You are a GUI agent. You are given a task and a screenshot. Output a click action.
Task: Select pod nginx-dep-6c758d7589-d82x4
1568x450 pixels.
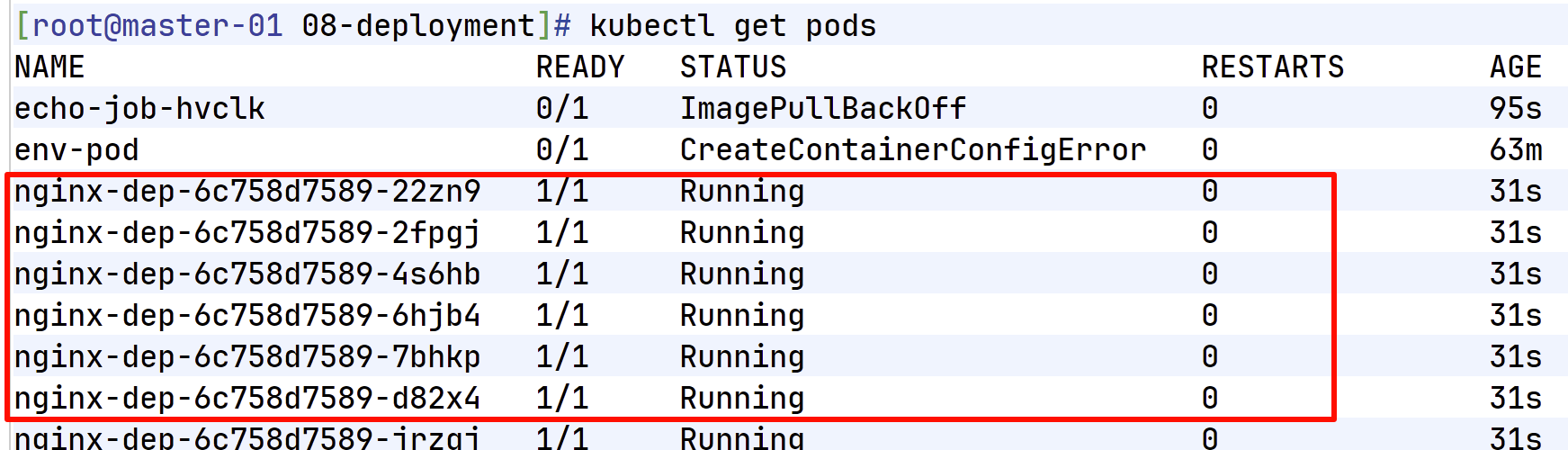point(247,398)
